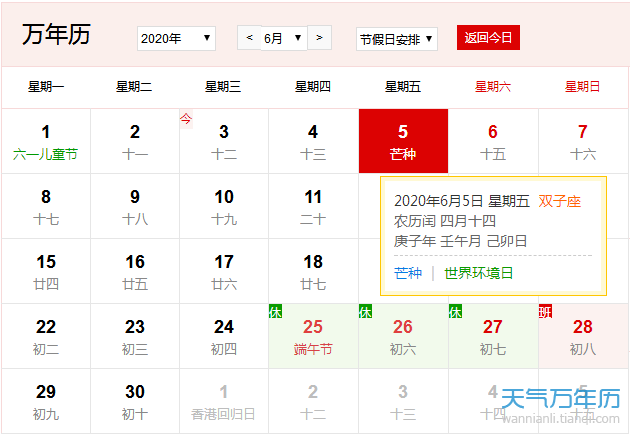
Task: Click the 返回今日 button
Action: pyautogui.click(x=488, y=38)
